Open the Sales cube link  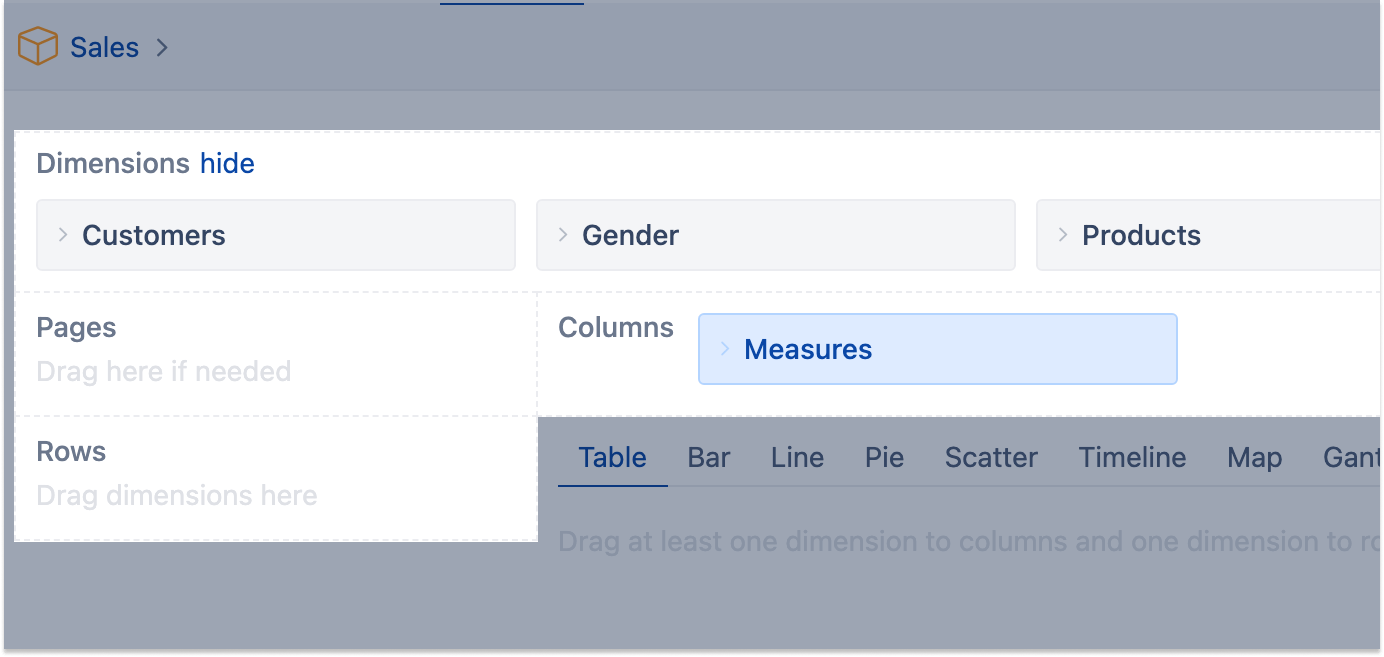click(104, 47)
